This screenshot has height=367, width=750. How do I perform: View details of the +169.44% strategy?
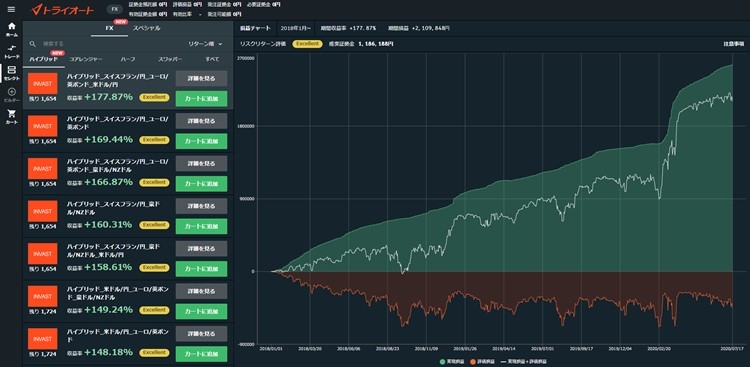[x=201, y=121]
